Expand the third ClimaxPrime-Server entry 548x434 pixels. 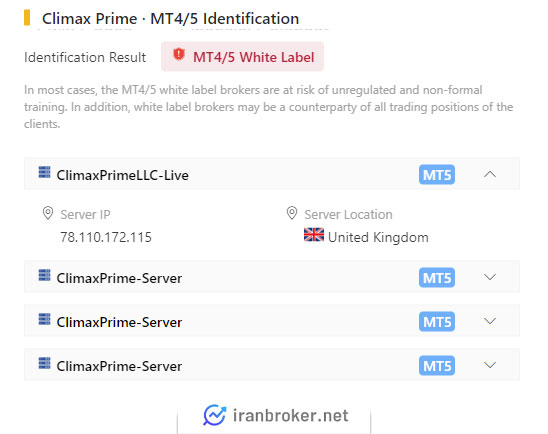pyautogui.click(x=490, y=365)
